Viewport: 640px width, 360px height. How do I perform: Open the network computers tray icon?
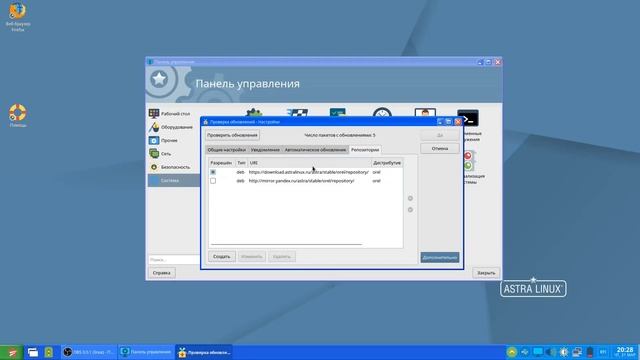click(x=577, y=352)
